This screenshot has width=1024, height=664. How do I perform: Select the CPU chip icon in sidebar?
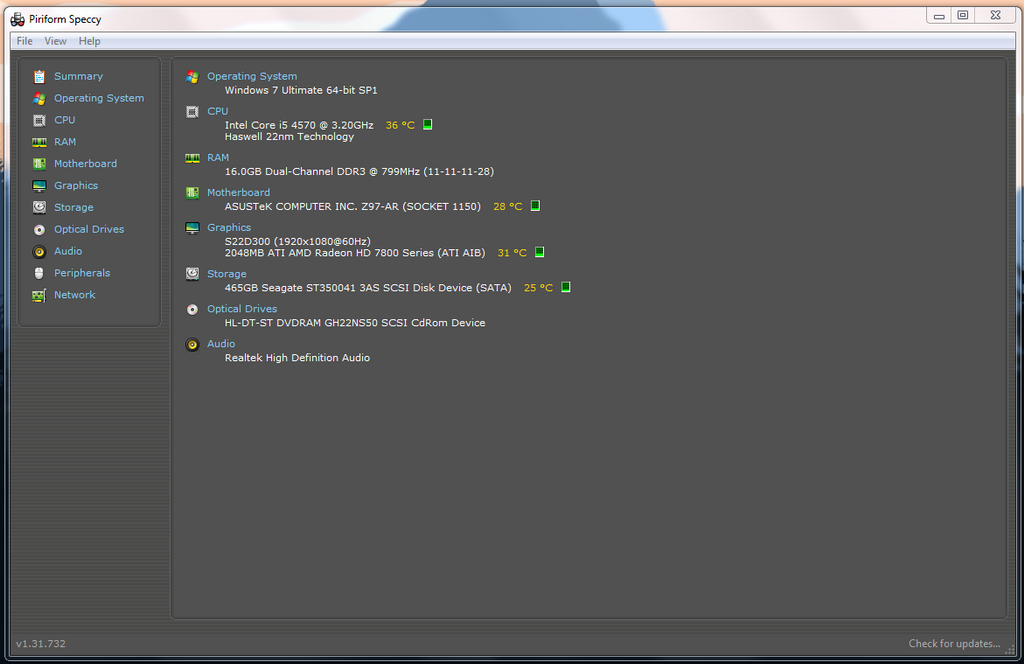[39, 120]
